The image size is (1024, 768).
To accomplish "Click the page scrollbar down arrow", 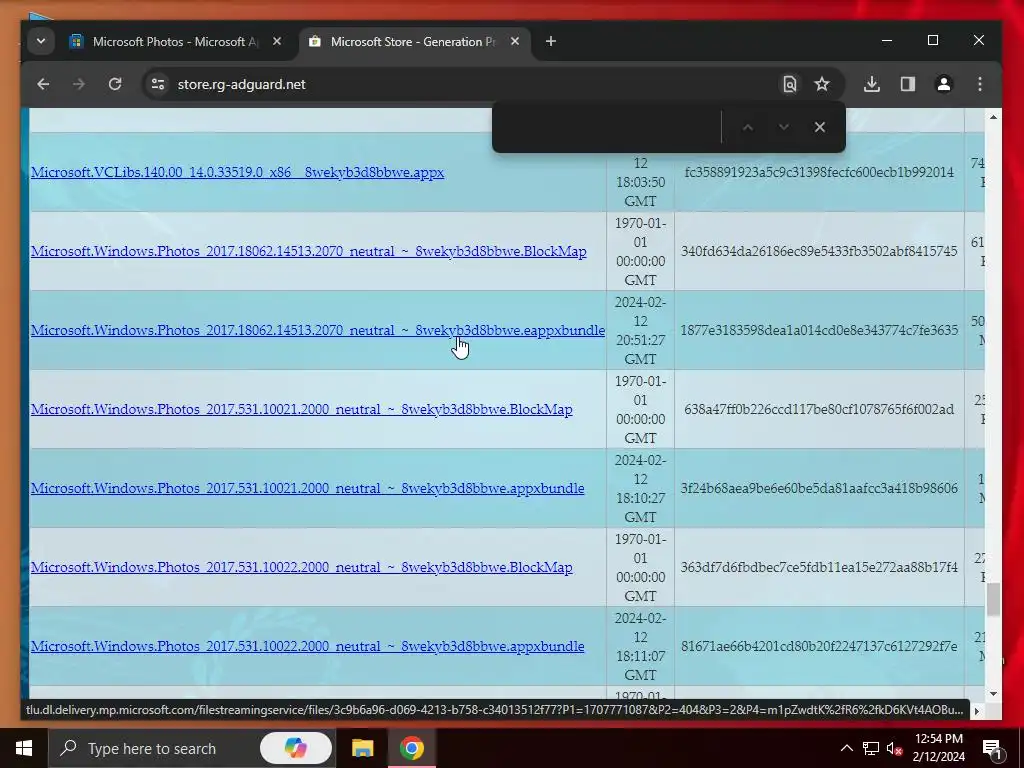I will (993, 694).
